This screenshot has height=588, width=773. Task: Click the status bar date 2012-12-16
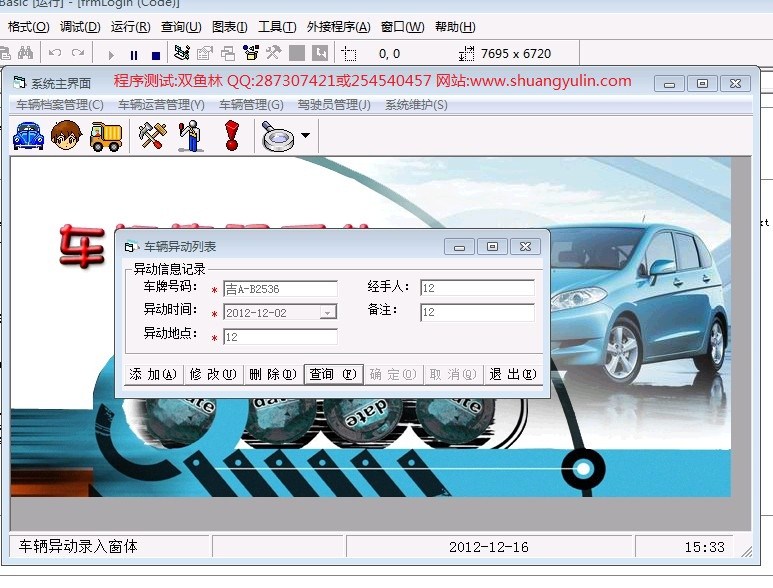(489, 547)
